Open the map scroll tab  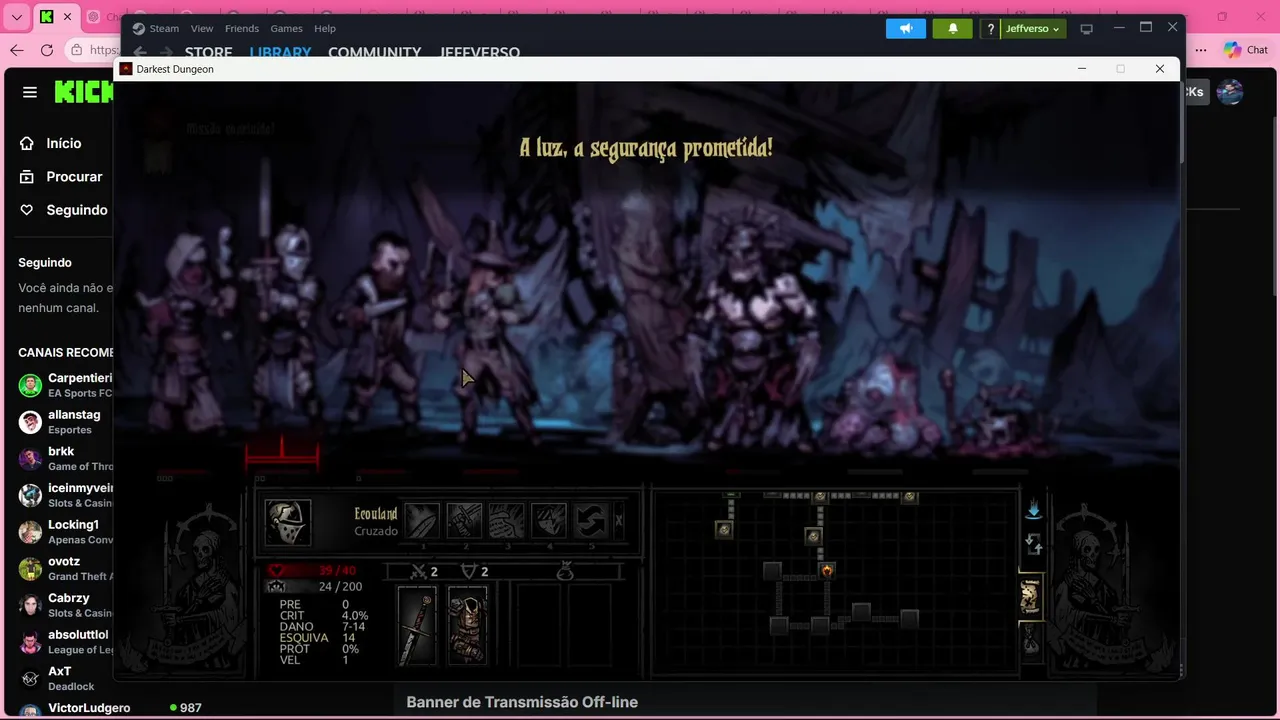[1030, 597]
